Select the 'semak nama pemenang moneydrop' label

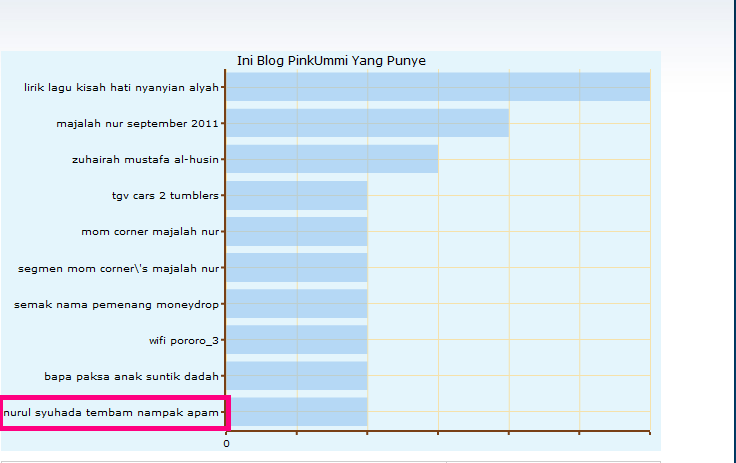[116, 304]
